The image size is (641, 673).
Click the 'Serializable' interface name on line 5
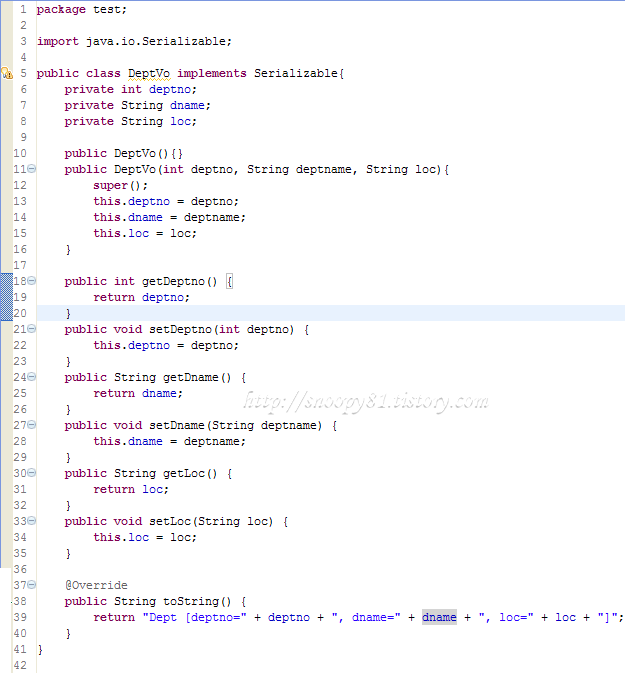(296, 73)
